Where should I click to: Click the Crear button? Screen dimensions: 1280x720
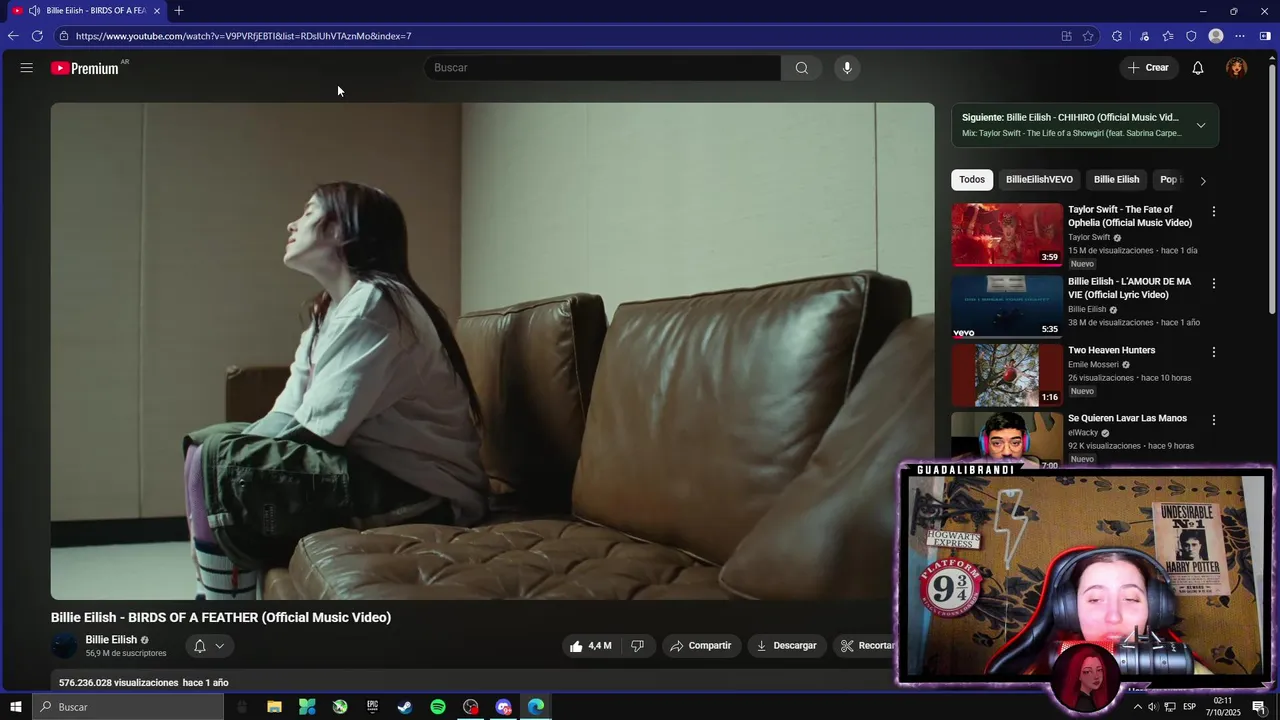(1148, 68)
